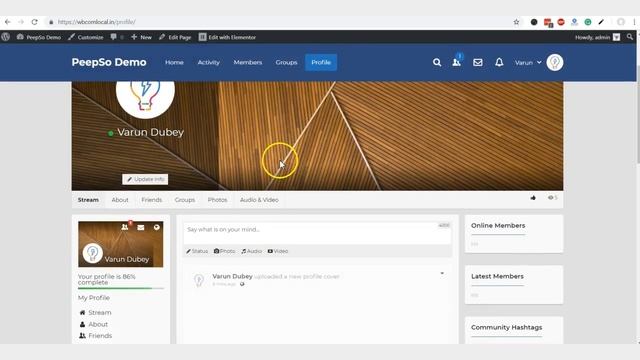Screen dimensions: 640x360
Task: Click Edit with Elementor
Action: pyautogui.click(x=227, y=37)
